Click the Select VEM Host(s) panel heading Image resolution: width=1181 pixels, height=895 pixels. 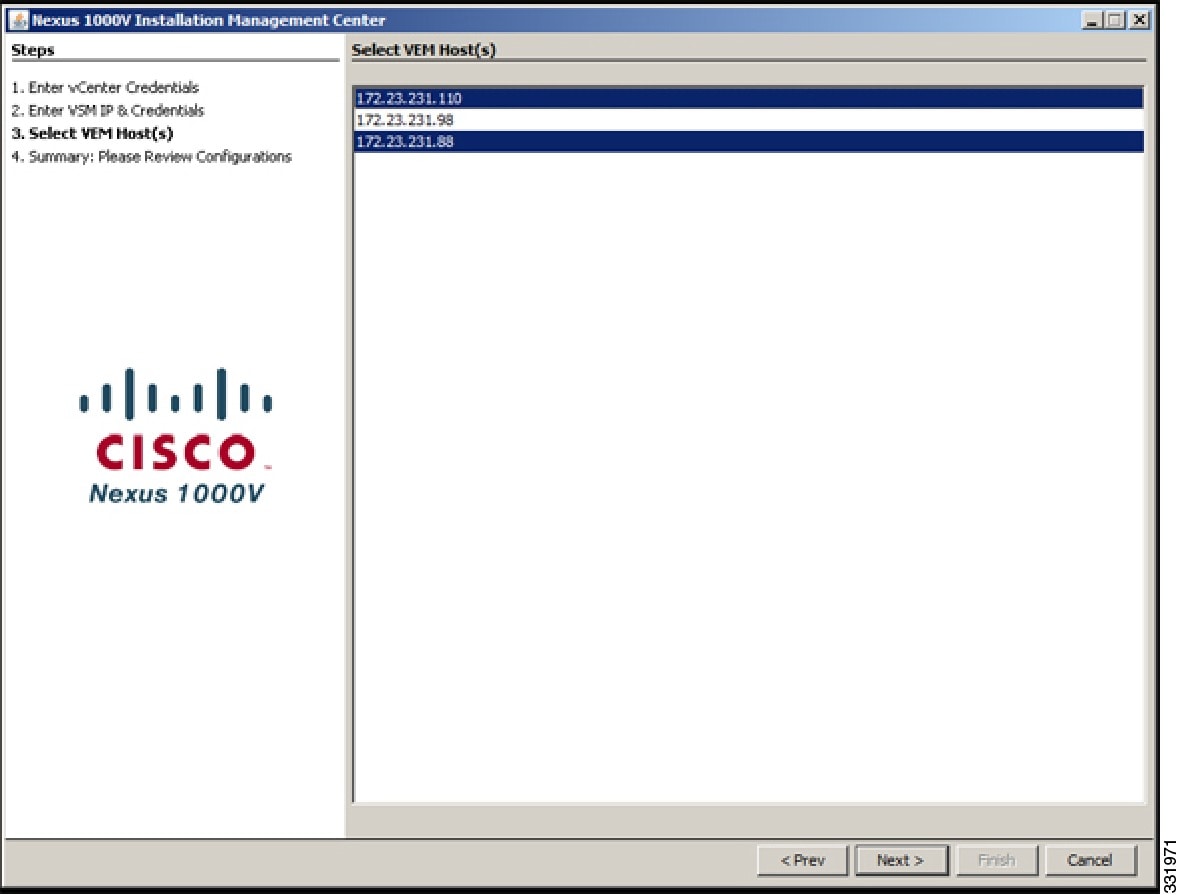[x=423, y=50]
